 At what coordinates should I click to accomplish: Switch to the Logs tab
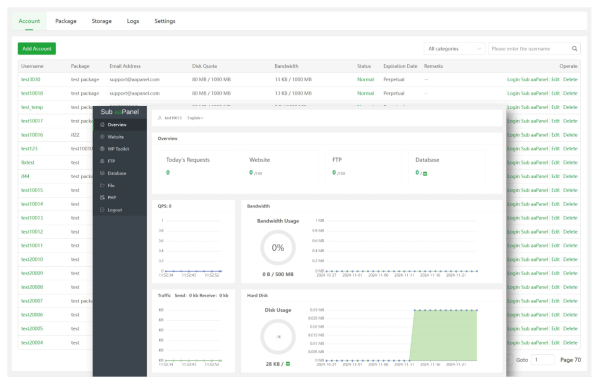[133, 21]
